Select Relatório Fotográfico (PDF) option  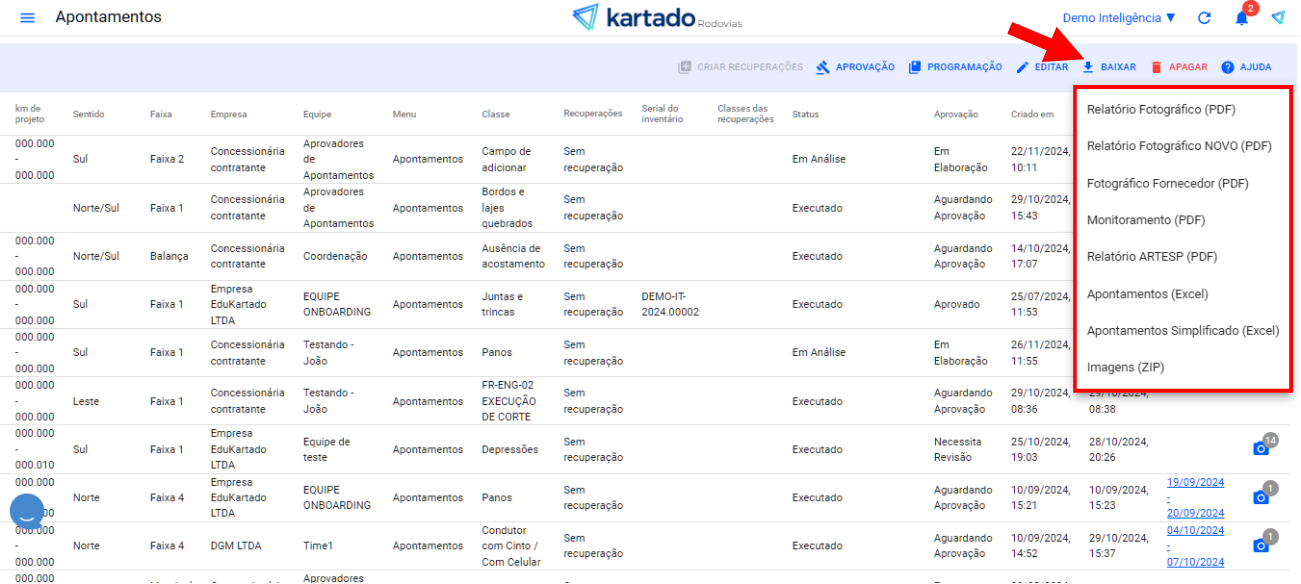1161,109
